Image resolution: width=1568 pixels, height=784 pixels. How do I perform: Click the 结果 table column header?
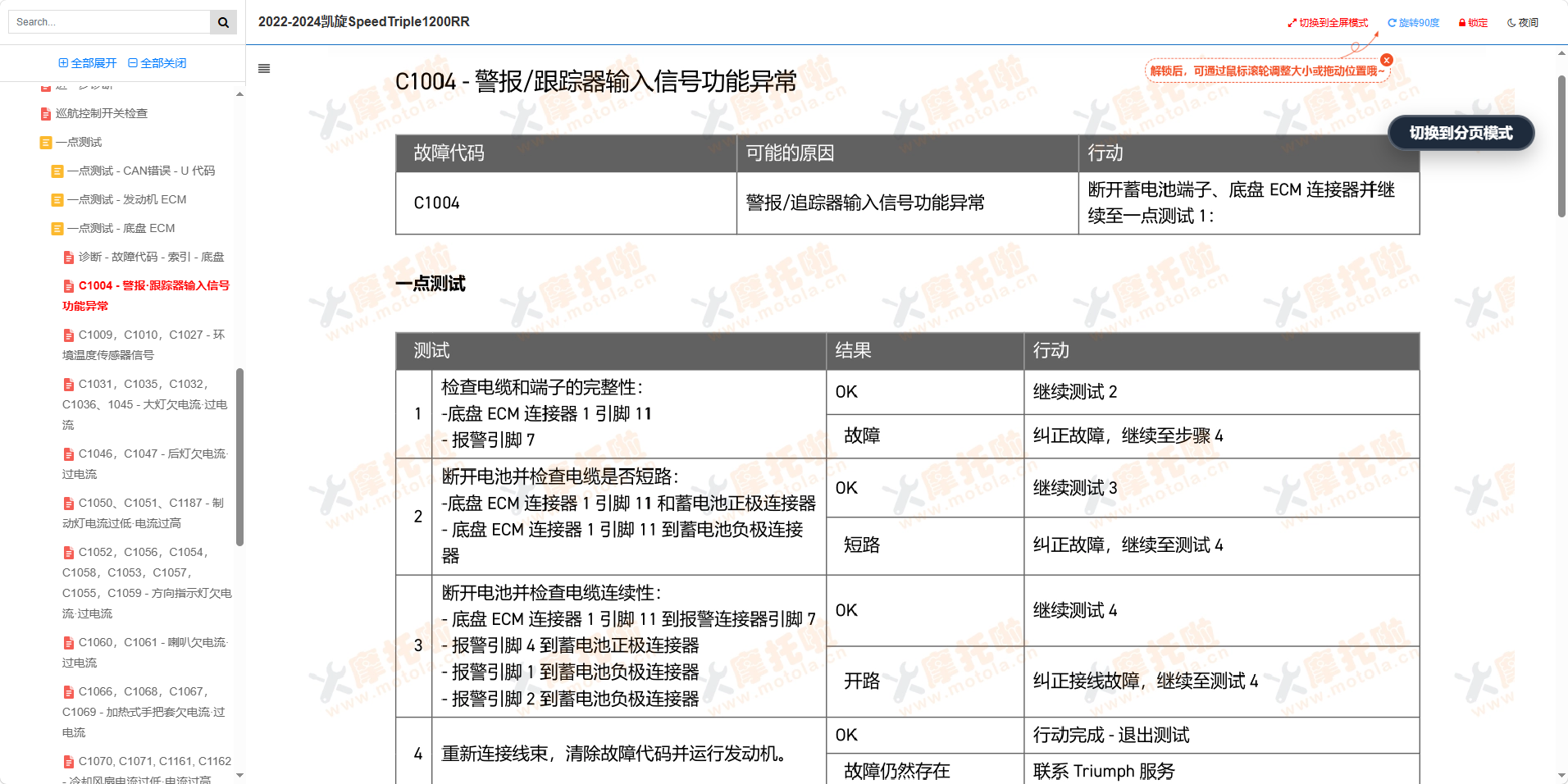point(924,351)
